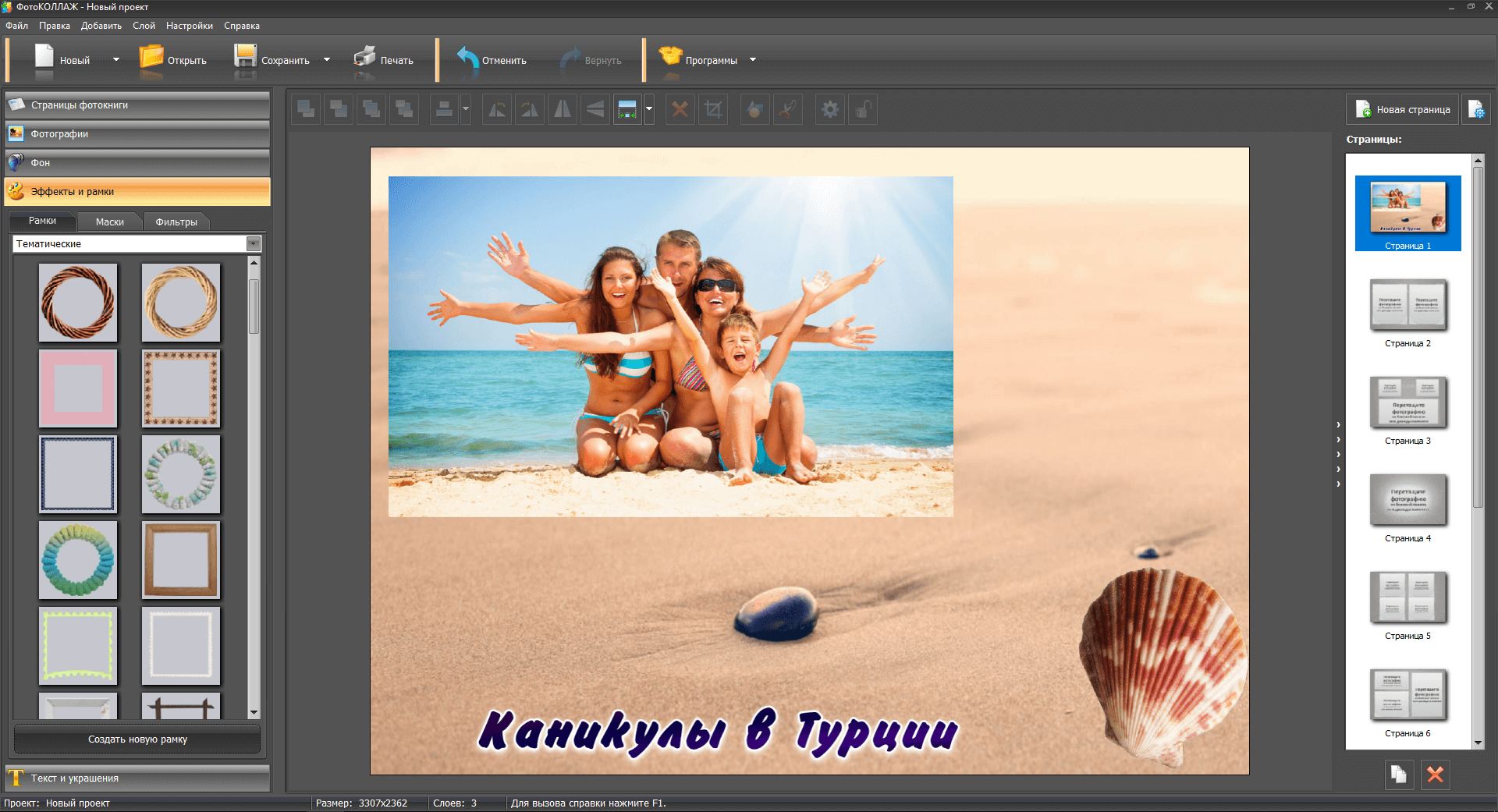The width and height of the screenshot is (1498, 812).
Task: Open the Слой menu
Action: click(x=144, y=26)
